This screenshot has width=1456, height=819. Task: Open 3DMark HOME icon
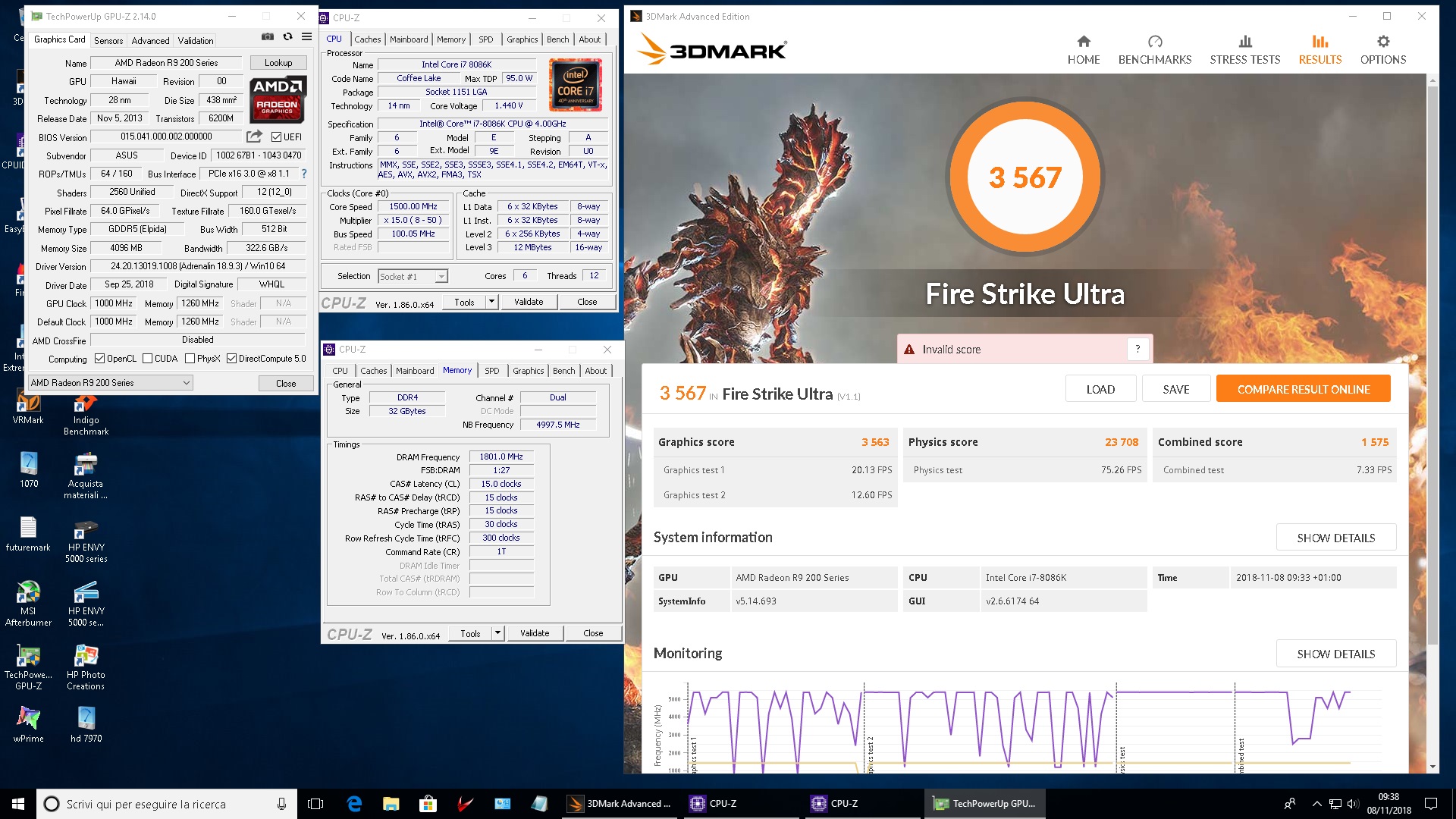1083,50
